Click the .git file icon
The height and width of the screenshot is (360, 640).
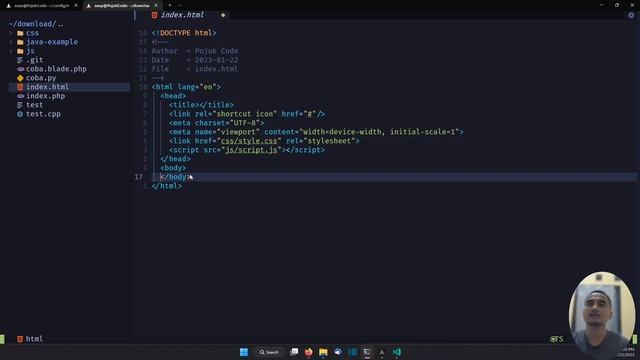tap(20, 60)
